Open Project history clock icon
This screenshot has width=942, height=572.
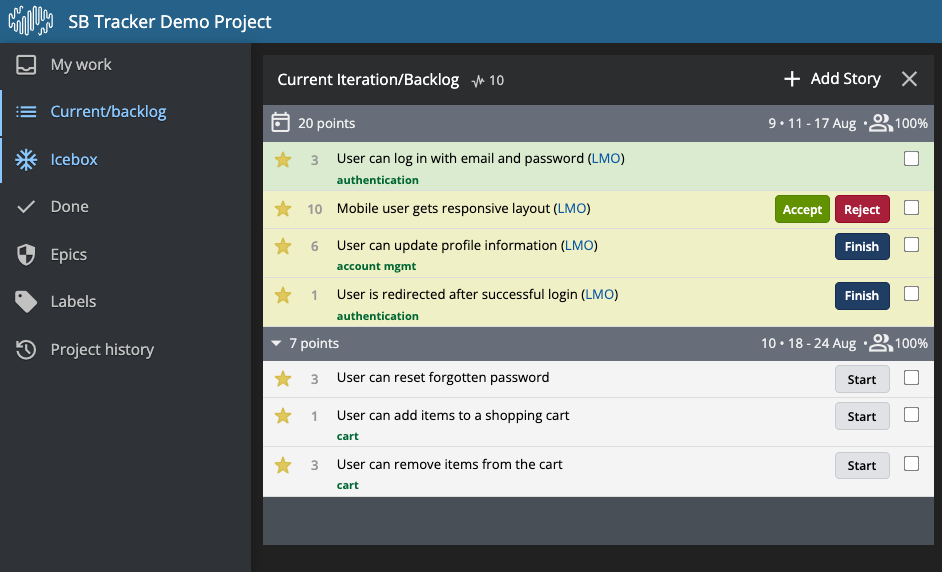pos(26,350)
